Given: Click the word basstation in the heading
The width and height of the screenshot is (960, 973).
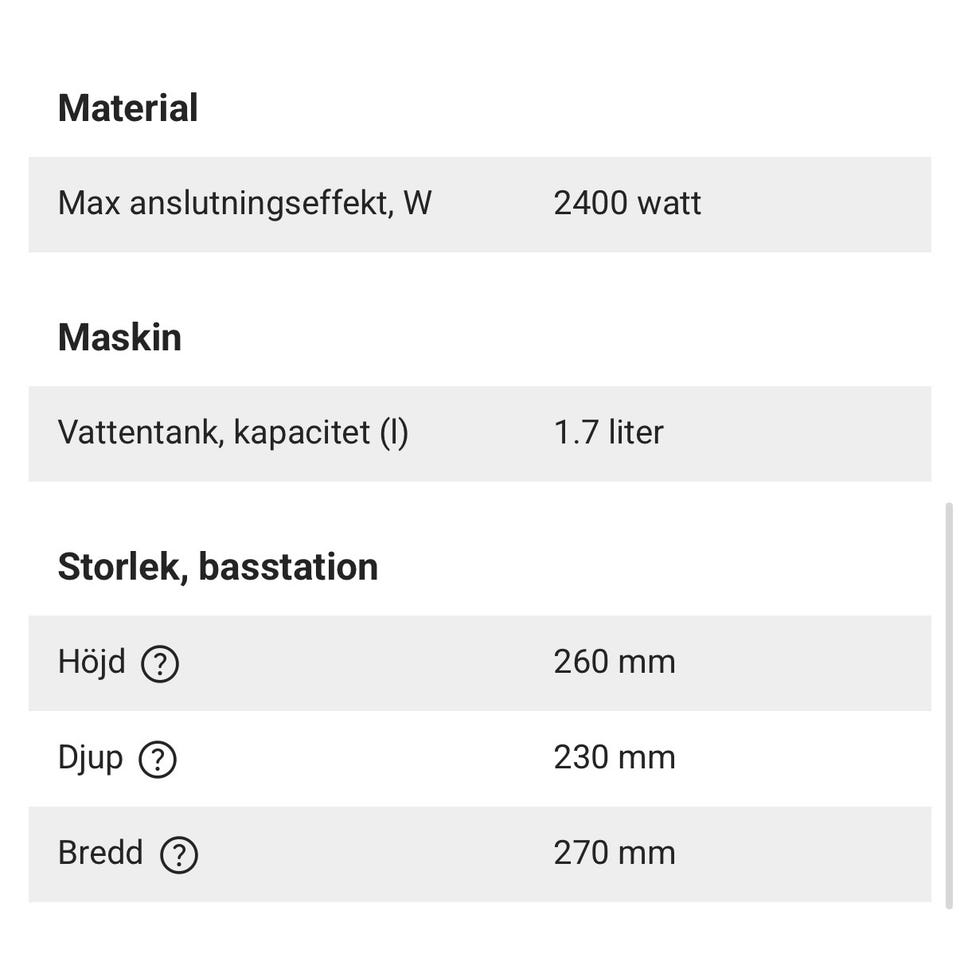Looking at the screenshot, I should coord(288,567).
